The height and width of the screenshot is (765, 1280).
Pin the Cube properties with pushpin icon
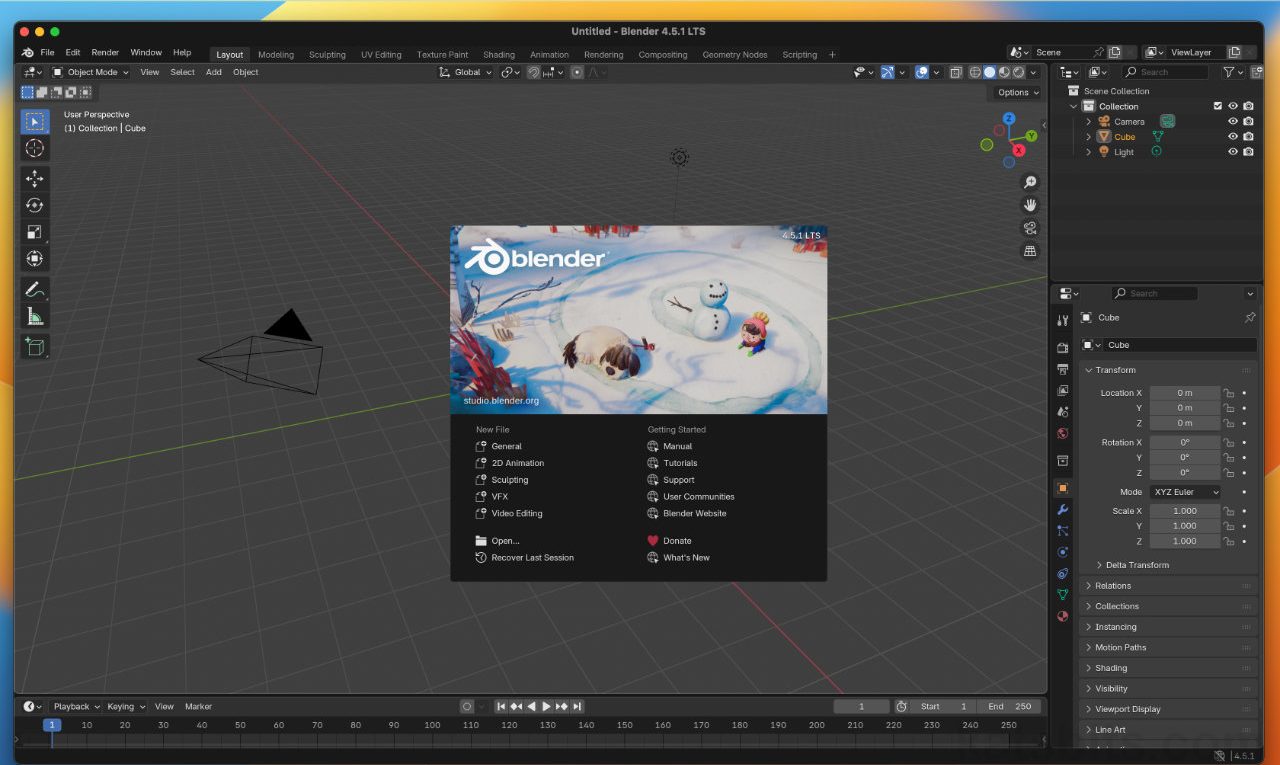coord(1249,317)
